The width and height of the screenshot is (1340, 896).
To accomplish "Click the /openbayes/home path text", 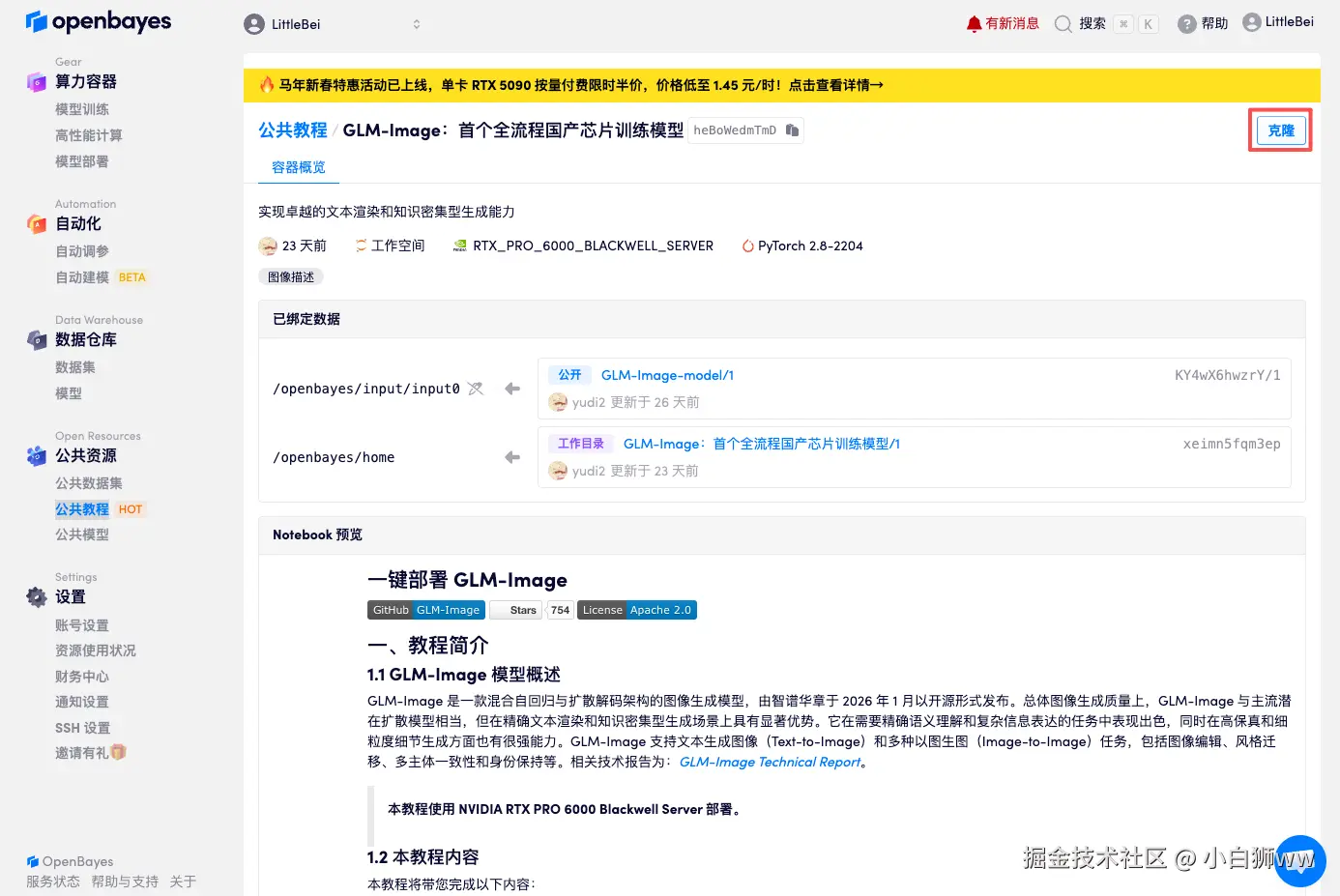I will coord(334,457).
